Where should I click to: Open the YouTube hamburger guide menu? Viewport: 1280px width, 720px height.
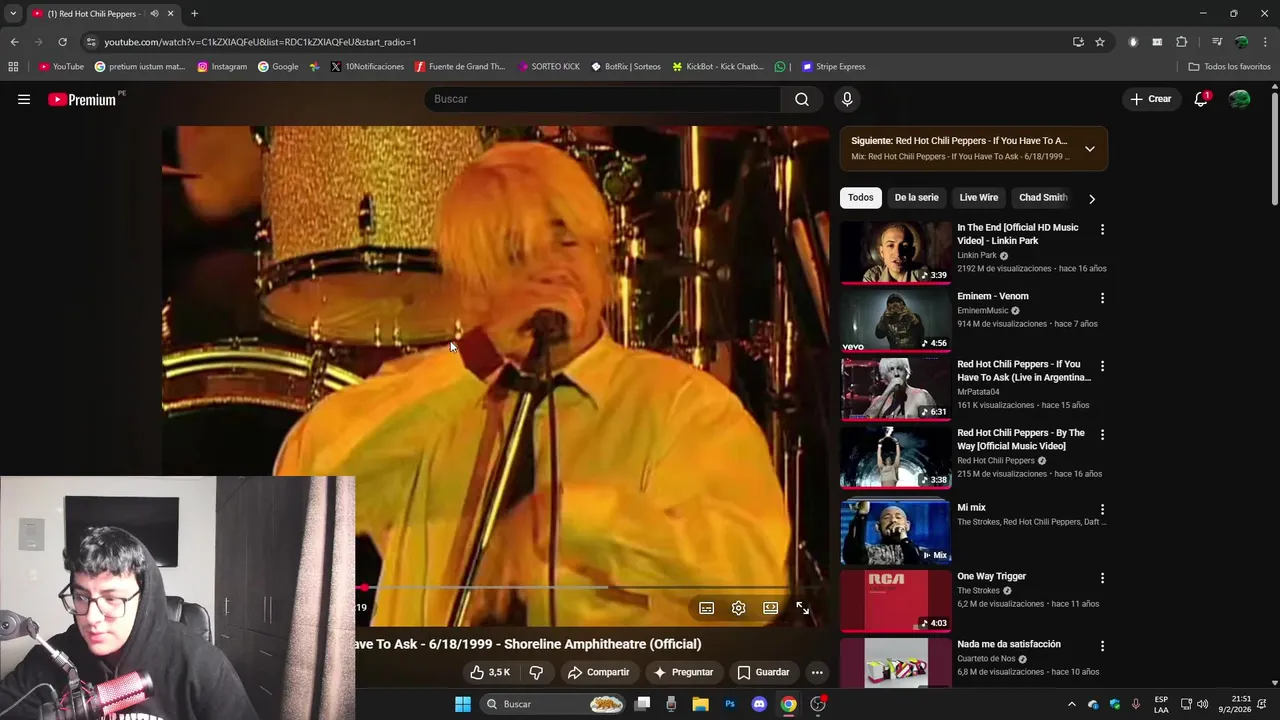pos(24,99)
